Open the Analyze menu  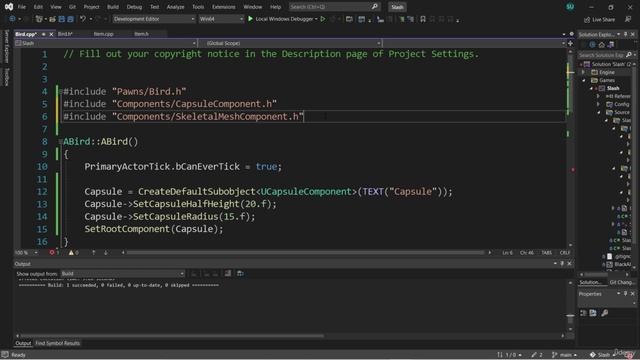pos(175,7)
